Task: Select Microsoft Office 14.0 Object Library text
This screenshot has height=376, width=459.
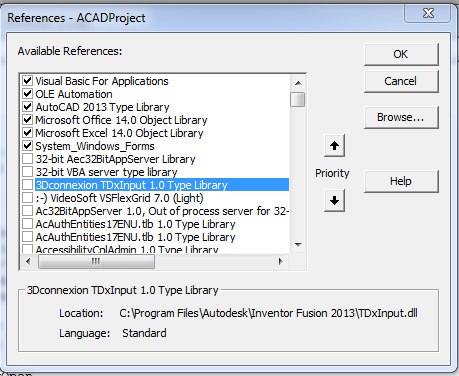Action: pyautogui.click(x=121, y=120)
